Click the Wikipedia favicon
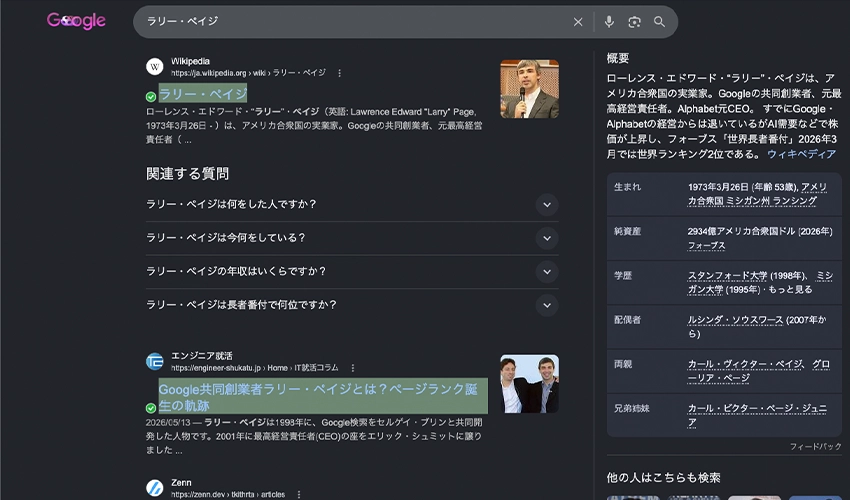850x500 pixels. click(x=154, y=67)
